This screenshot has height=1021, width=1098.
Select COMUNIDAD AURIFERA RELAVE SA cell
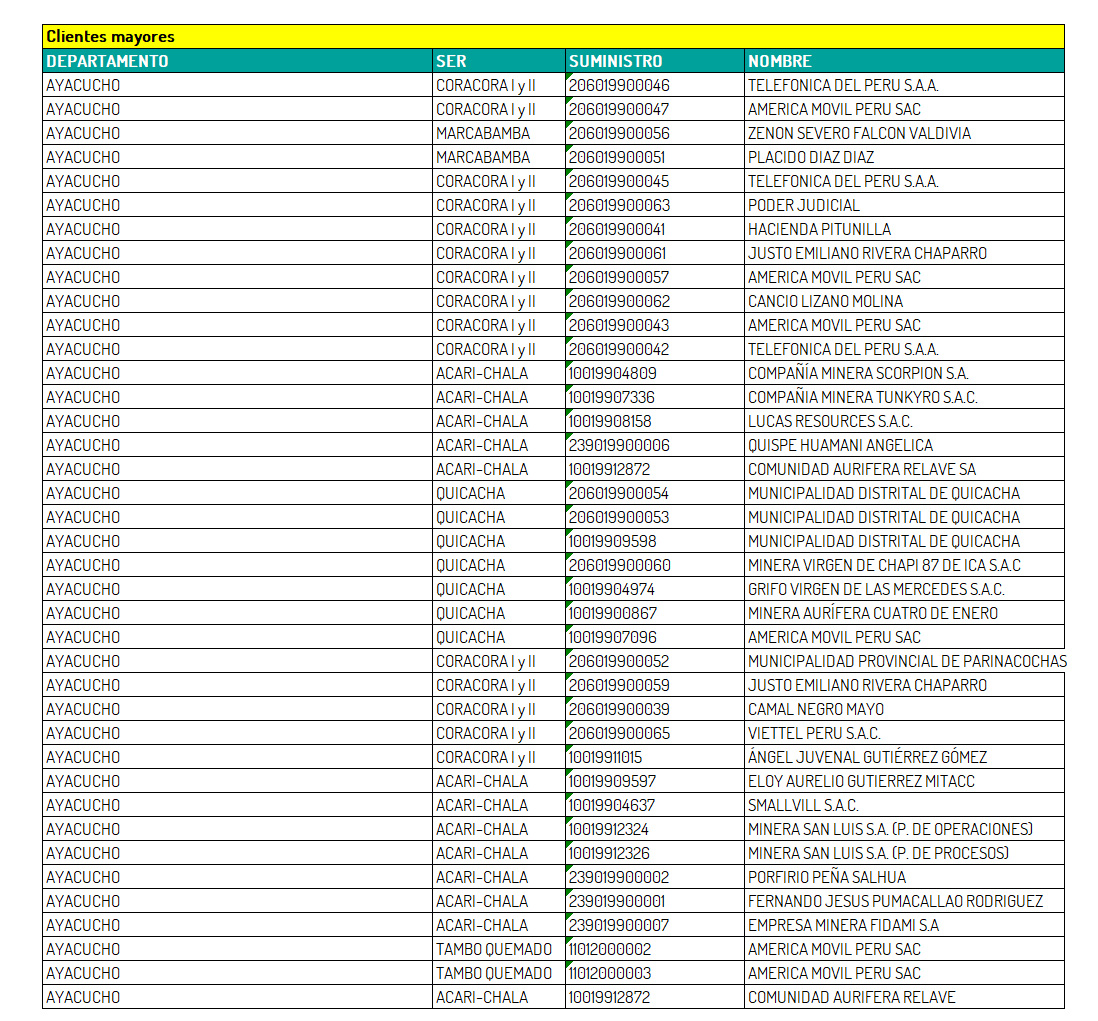tap(904, 469)
